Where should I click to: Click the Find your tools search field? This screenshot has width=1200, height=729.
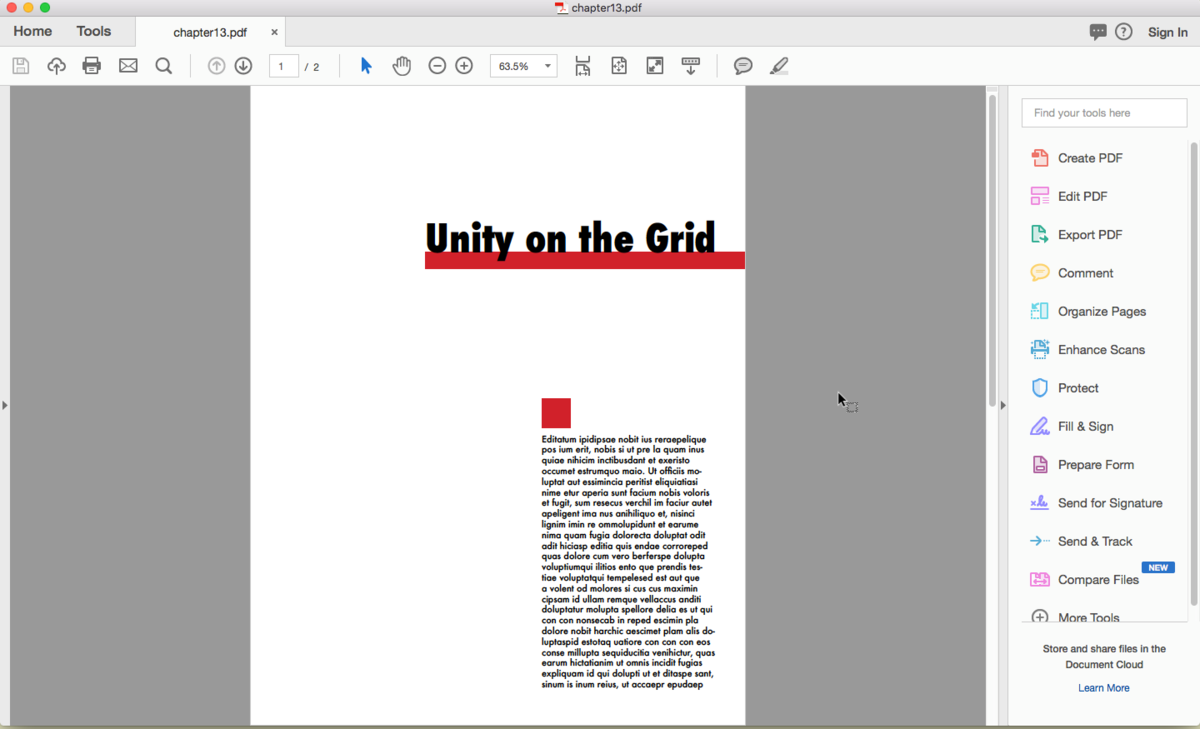pyautogui.click(x=1104, y=113)
